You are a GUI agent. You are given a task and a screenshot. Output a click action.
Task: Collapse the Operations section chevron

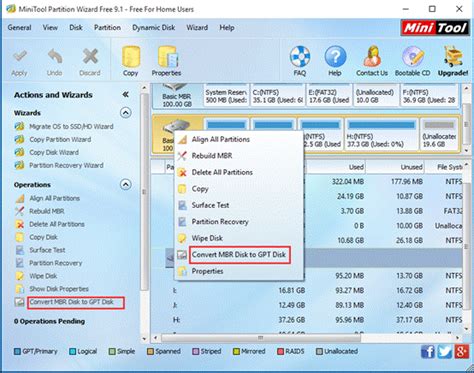coord(125,184)
